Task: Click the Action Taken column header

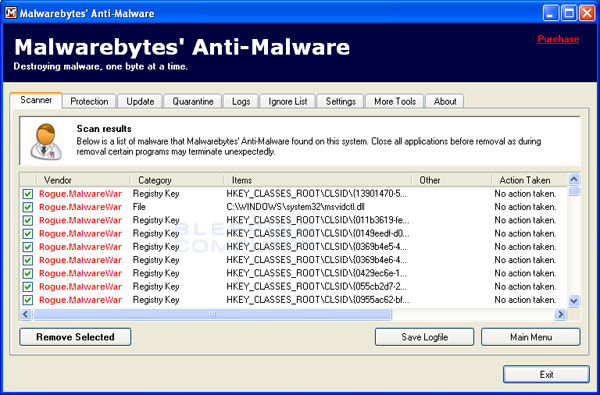Action: coord(530,180)
